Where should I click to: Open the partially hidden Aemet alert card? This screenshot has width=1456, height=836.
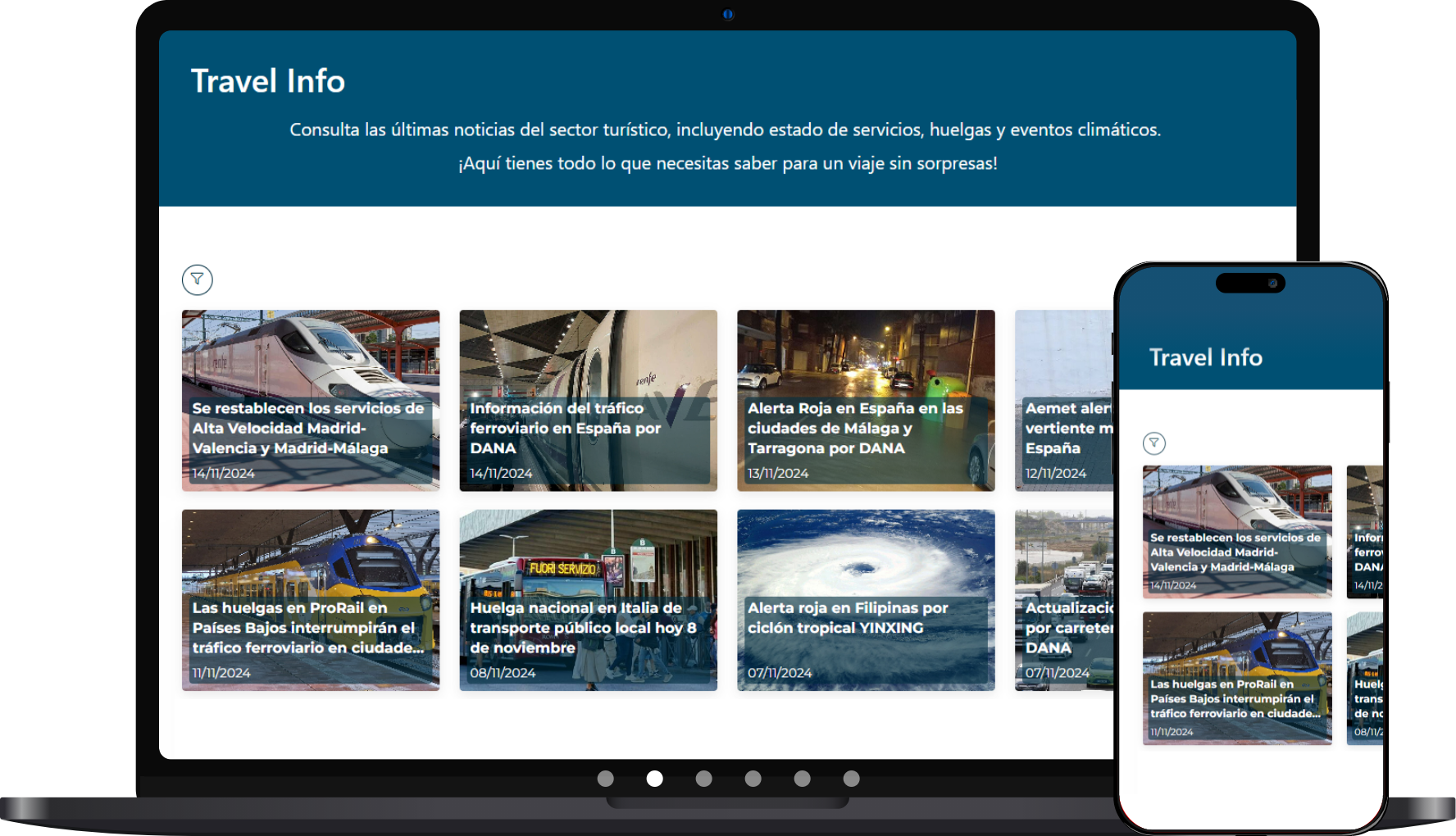click(1063, 400)
